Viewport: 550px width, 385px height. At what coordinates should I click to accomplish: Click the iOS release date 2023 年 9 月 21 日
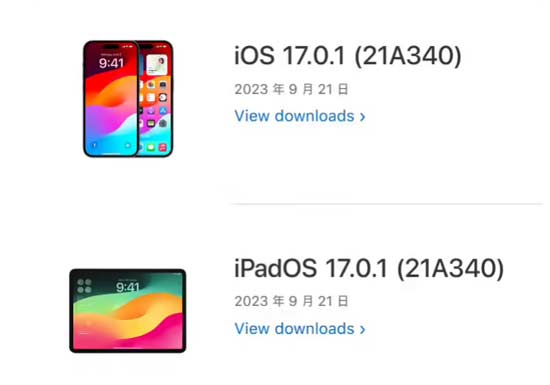291,89
